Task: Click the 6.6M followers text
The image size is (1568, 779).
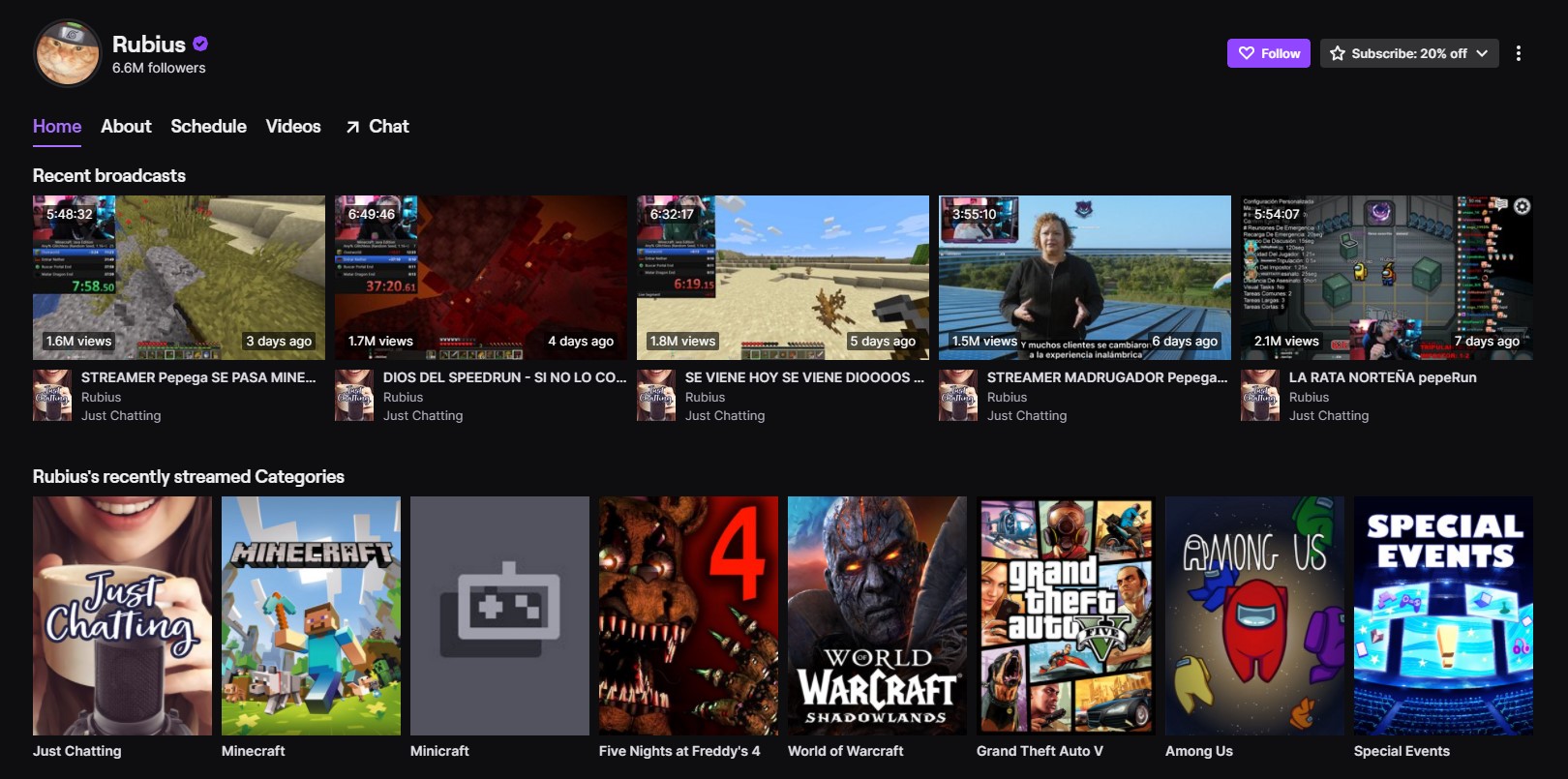Action: coord(159,68)
